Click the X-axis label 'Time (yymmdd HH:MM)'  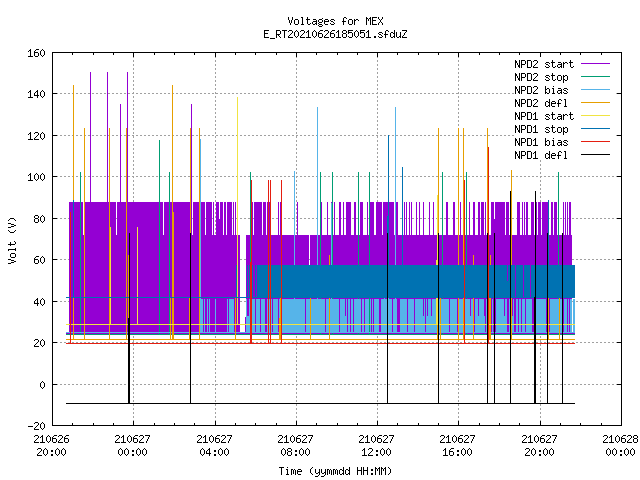click(x=335, y=471)
